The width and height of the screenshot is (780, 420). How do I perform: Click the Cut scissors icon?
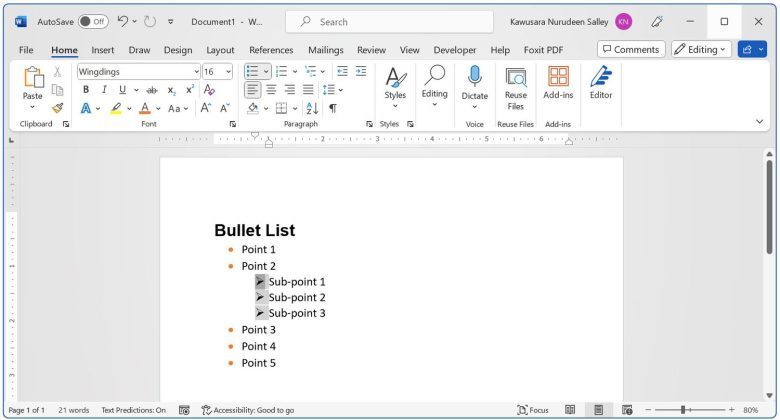tap(58, 72)
